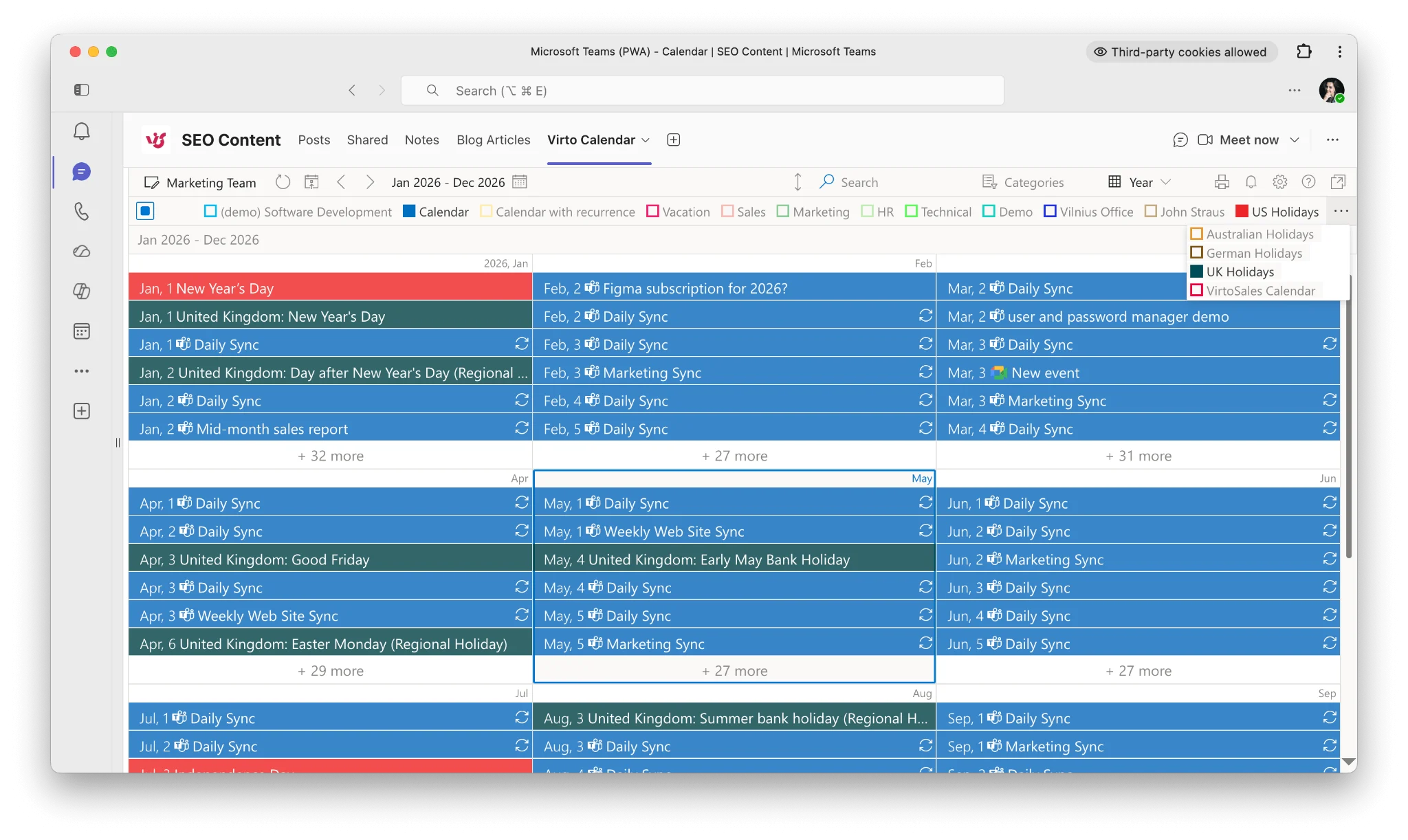Toggle the sidebar panel icon
The width and height of the screenshot is (1408, 840).
pos(82,90)
